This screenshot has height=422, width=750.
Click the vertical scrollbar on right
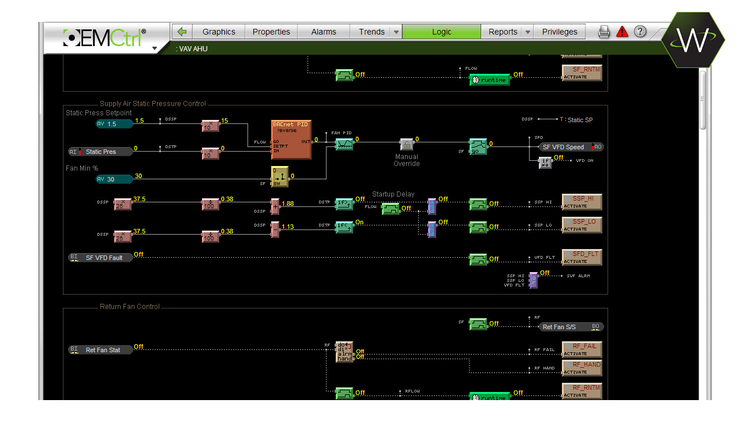point(703,100)
